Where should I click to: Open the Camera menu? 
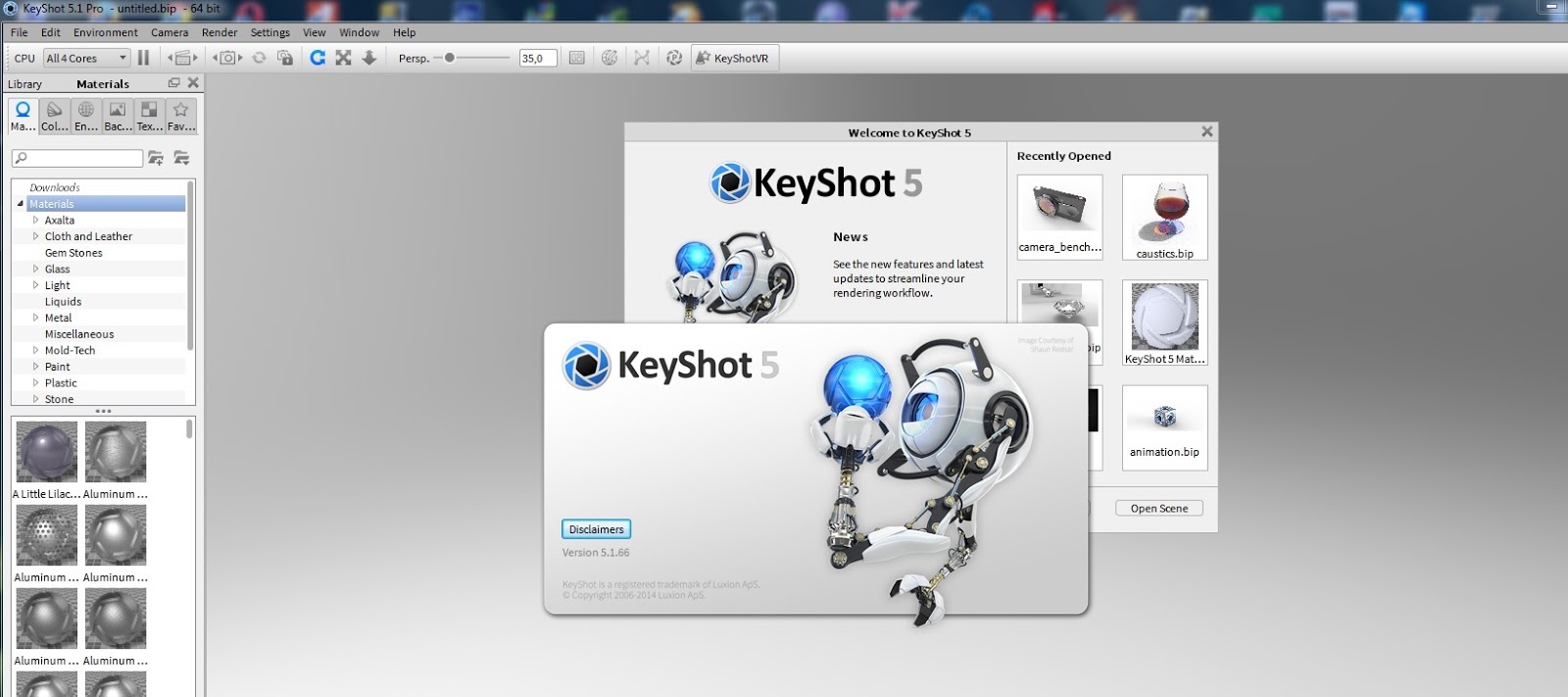[x=170, y=32]
